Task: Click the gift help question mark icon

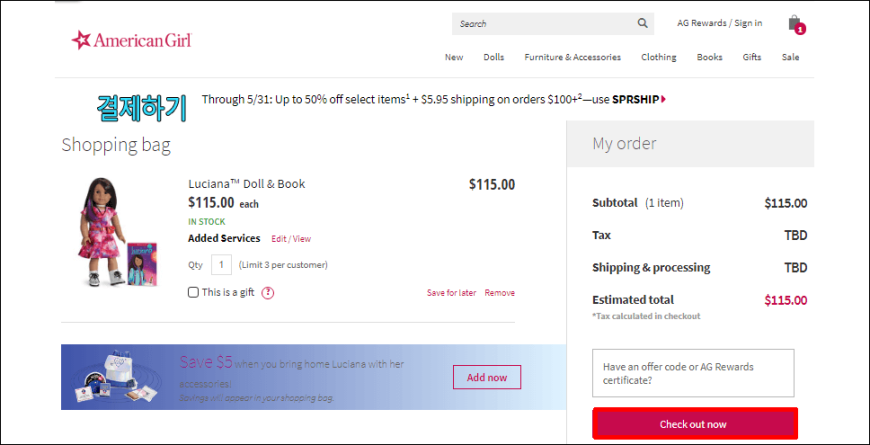Action: point(268,292)
